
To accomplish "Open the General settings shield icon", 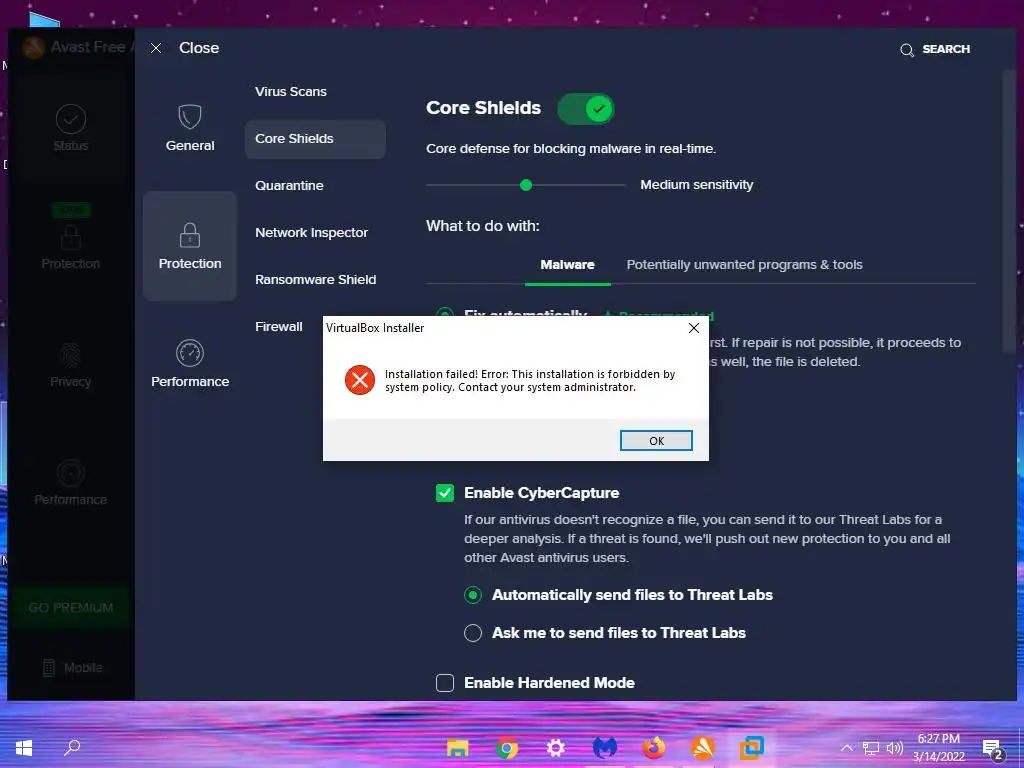I will tap(189, 117).
